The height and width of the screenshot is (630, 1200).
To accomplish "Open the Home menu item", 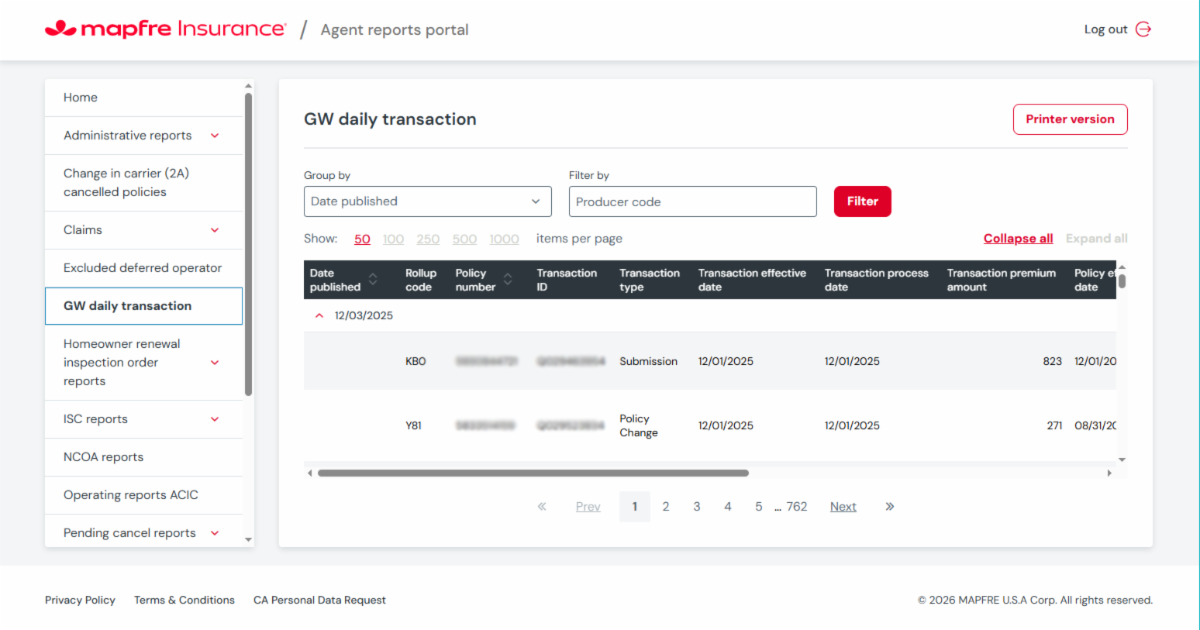I will pos(144,98).
